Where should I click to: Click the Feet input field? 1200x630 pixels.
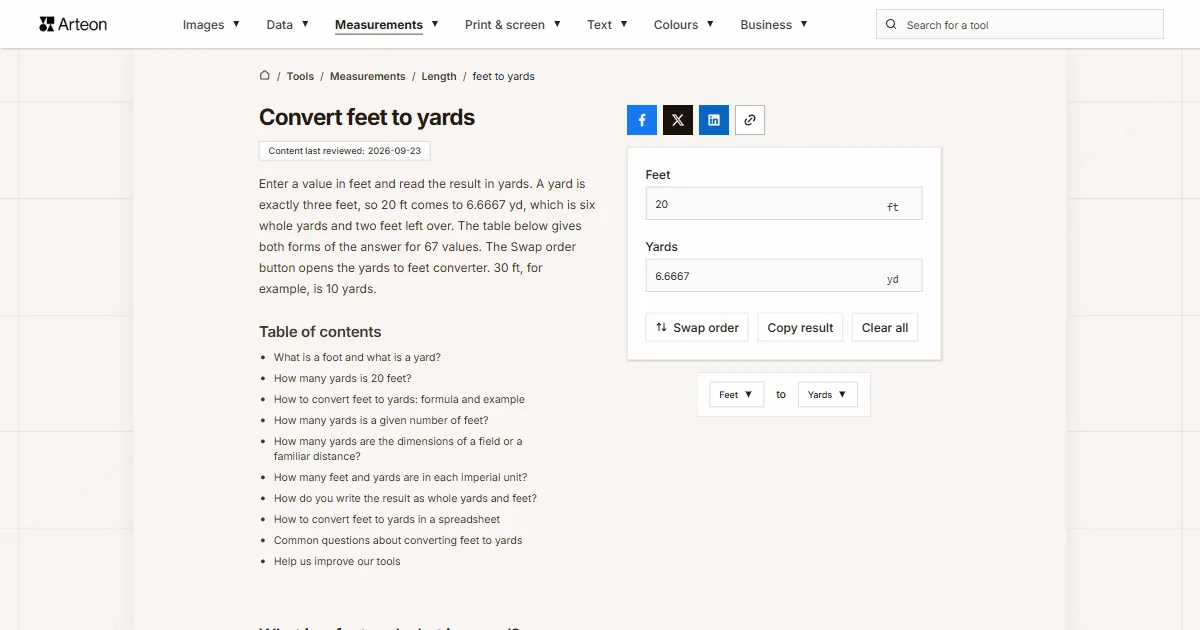coord(784,204)
